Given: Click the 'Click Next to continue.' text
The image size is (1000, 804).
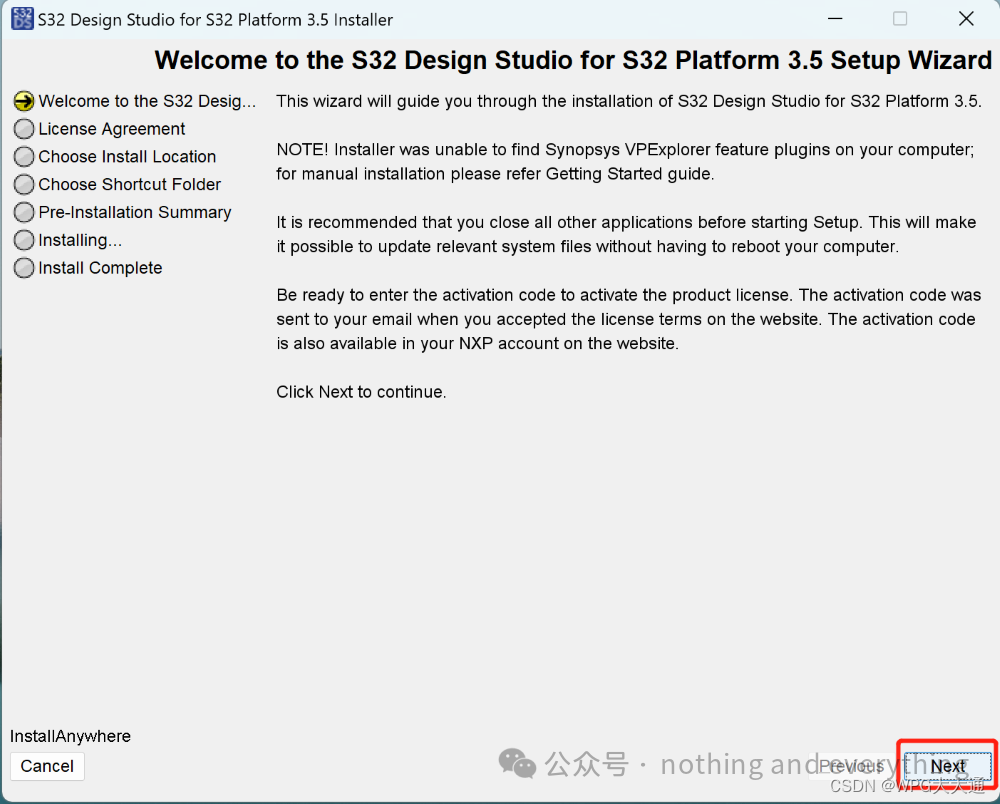Looking at the screenshot, I should [x=361, y=391].
